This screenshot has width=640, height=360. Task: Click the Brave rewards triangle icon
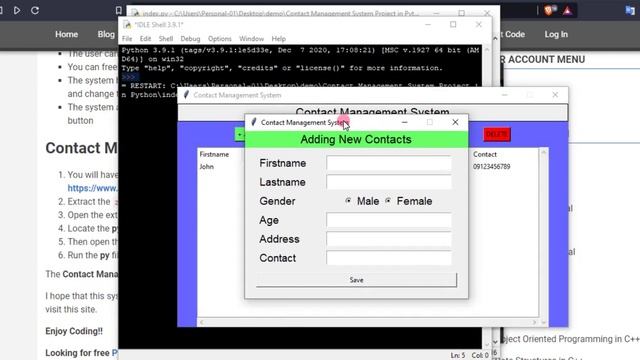(567, 11)
